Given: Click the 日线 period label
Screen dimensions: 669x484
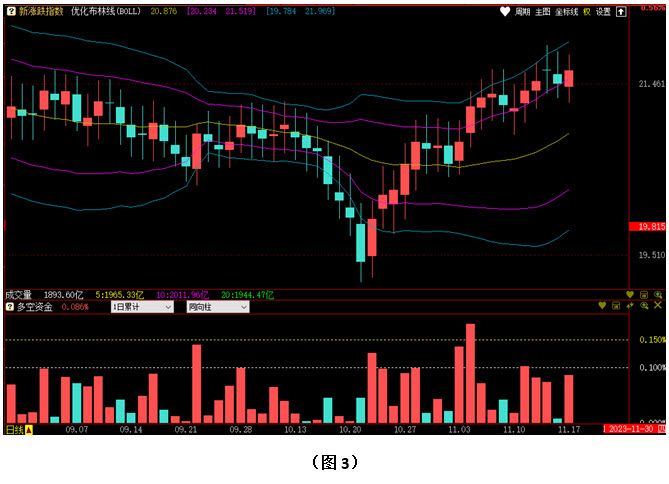Looking at the screenshot, I should [x=15, y=429].
